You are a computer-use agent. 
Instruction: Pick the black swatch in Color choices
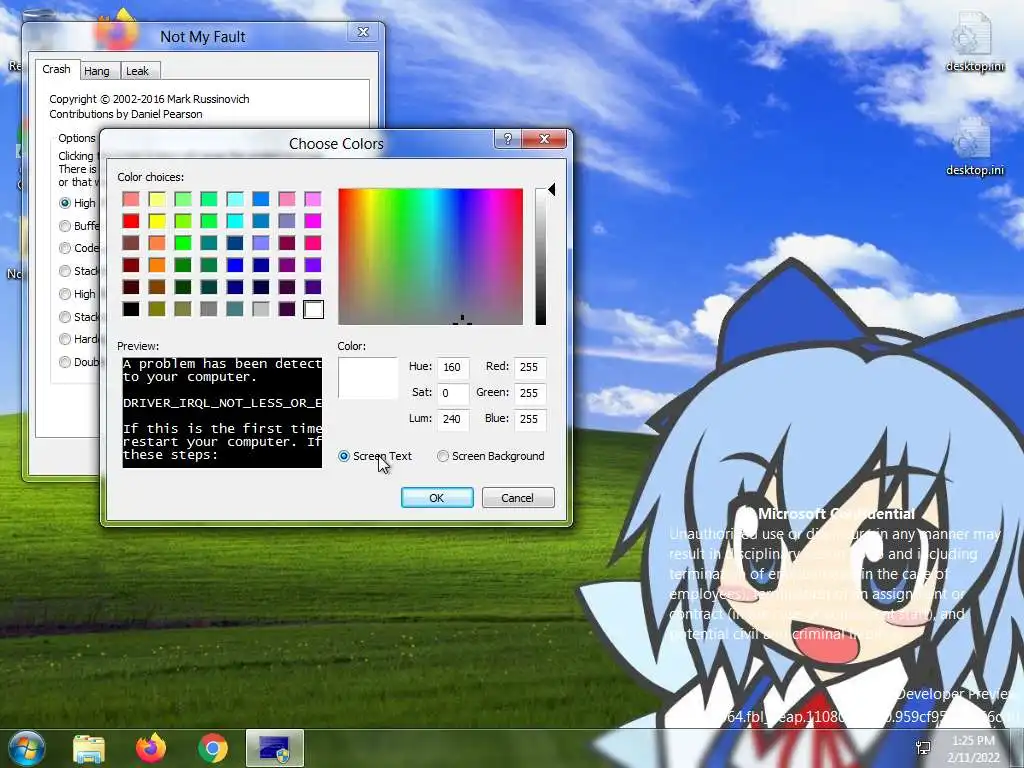131,309
